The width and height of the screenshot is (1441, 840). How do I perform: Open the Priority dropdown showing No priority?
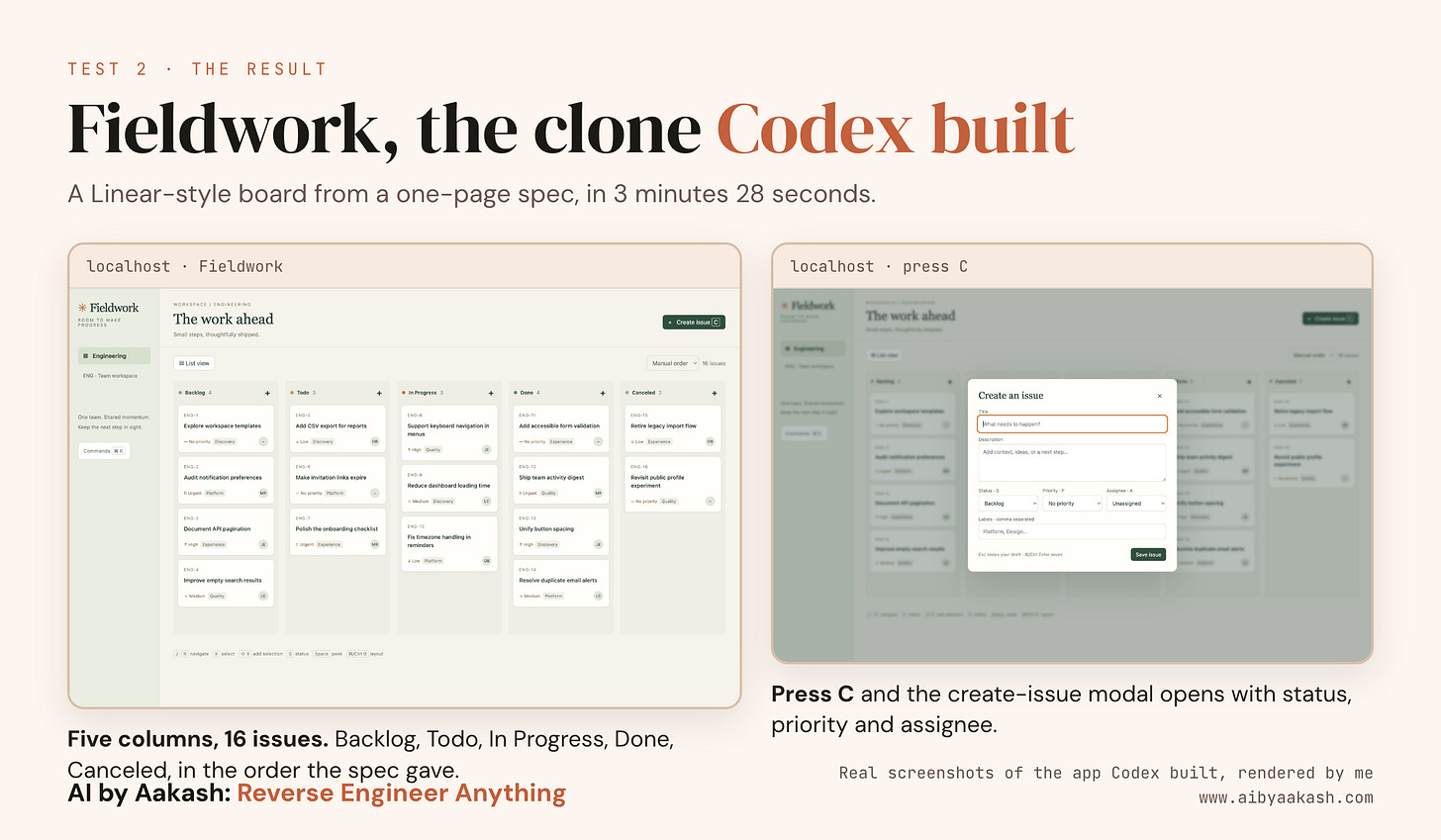coord(1072,504)
